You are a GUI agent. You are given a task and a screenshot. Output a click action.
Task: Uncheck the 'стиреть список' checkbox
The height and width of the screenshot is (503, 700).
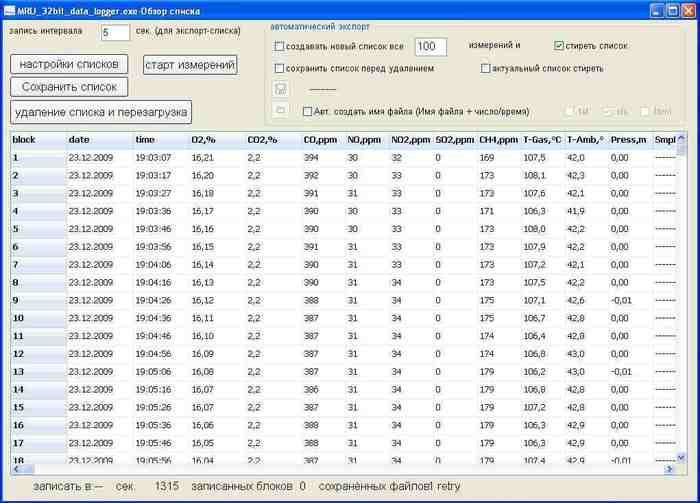(x=559, y=46)
